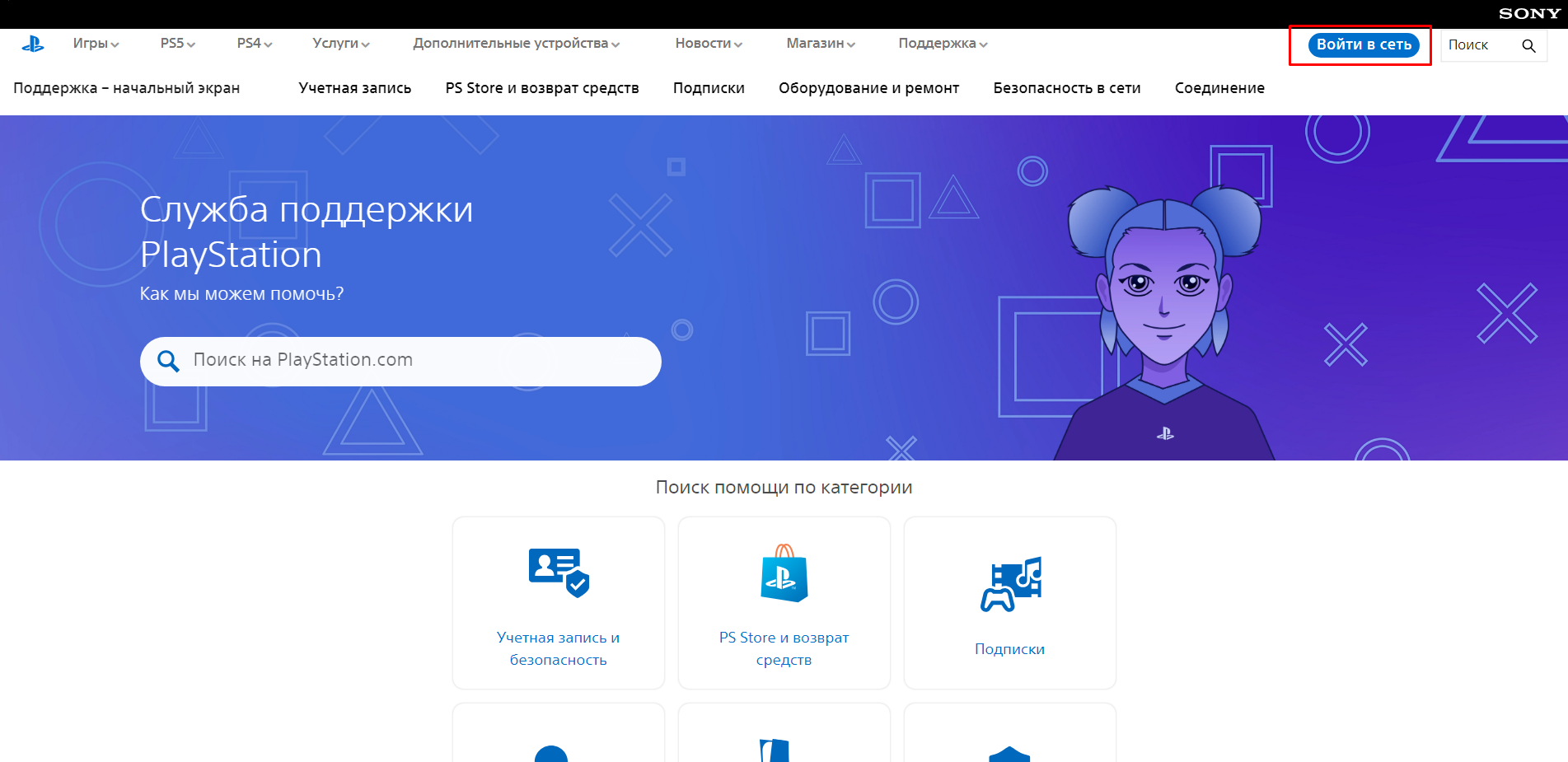The width and height of the screenshot is (1568, 762).
Task: Expand the Игры dropdown menu
Action: 96,44
